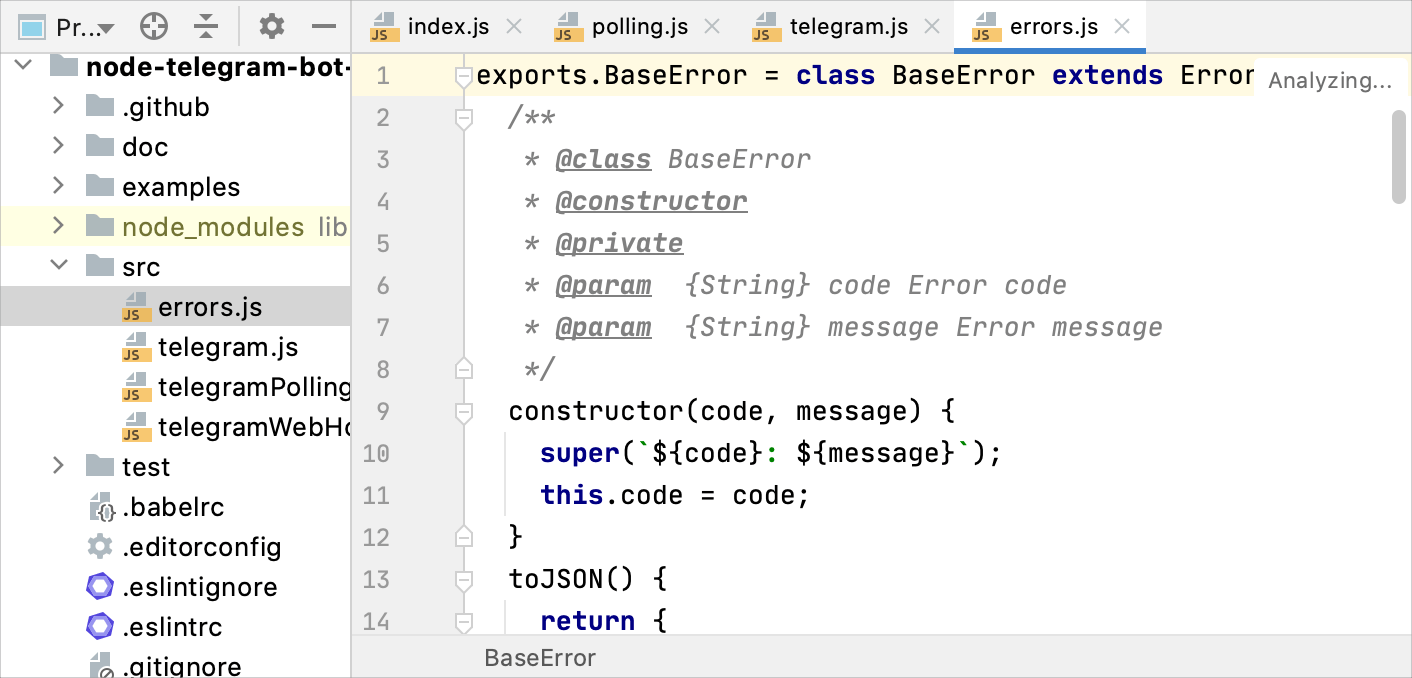Switch to the polling.js tab
This screenshot has height=678, width=1412.
(x=638, y=26)
